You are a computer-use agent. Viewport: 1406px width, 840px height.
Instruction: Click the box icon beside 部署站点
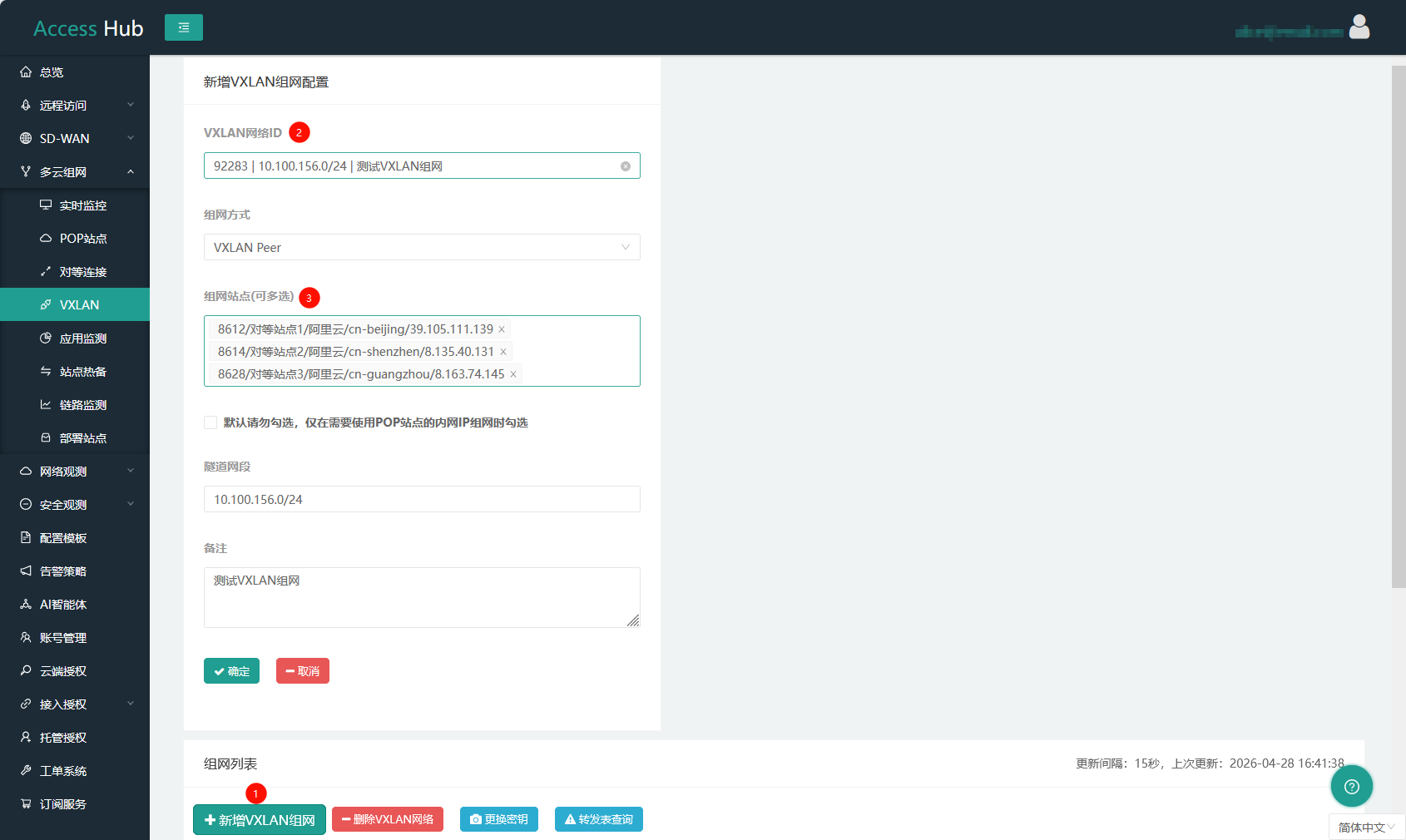coord(46,438)
